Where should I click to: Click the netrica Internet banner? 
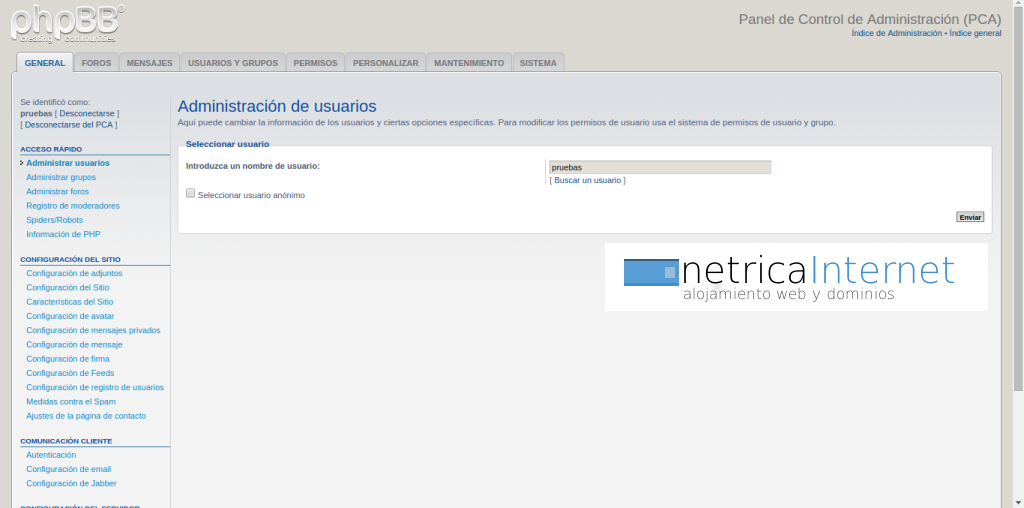pyautogui.click(x=796, y=277)
